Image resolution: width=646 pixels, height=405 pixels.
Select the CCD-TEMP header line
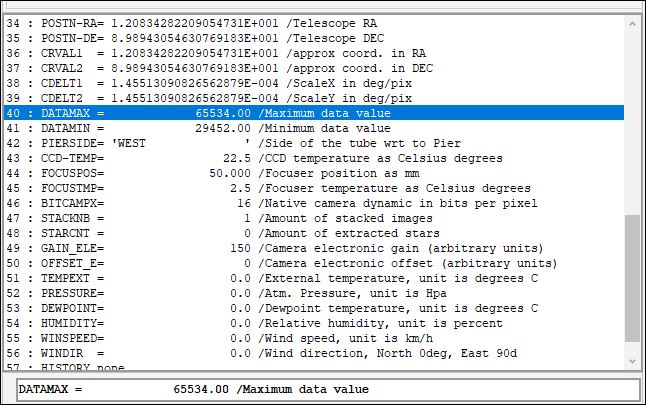click(x=200, y=159)
